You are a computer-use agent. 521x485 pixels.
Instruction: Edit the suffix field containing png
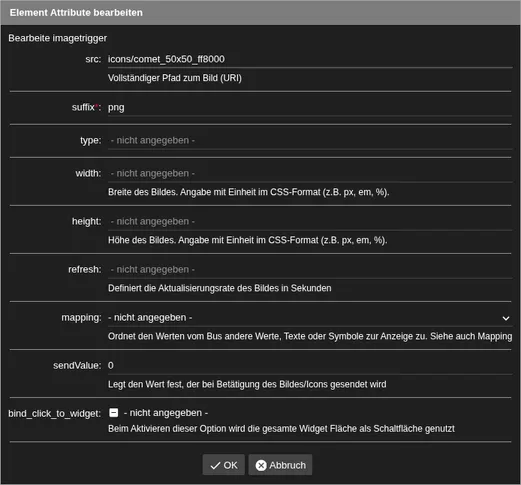tap(310, 107)
